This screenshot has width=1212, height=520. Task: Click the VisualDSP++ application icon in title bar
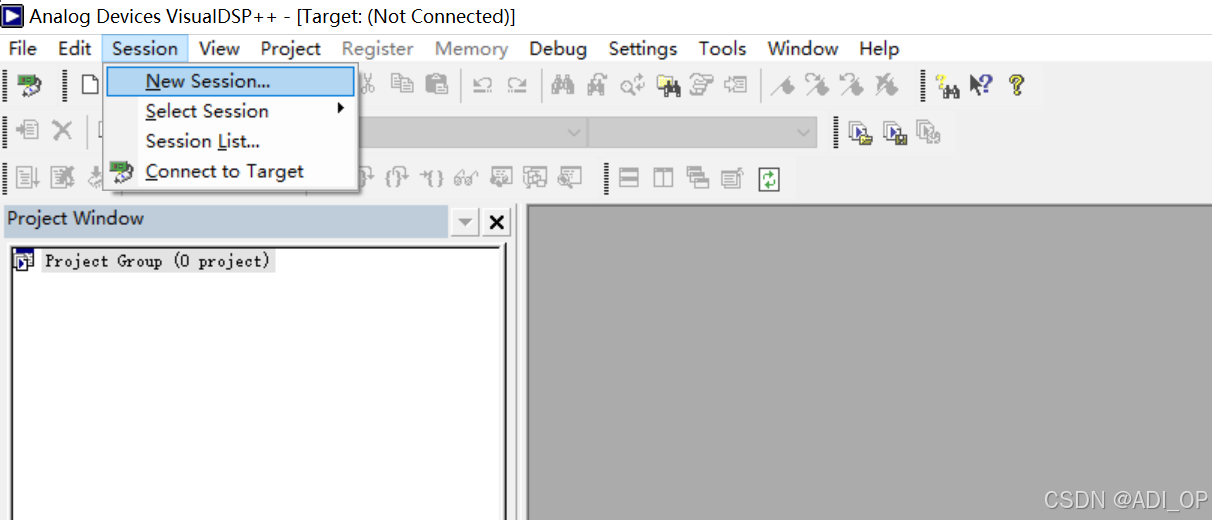[x=13, y=15]
